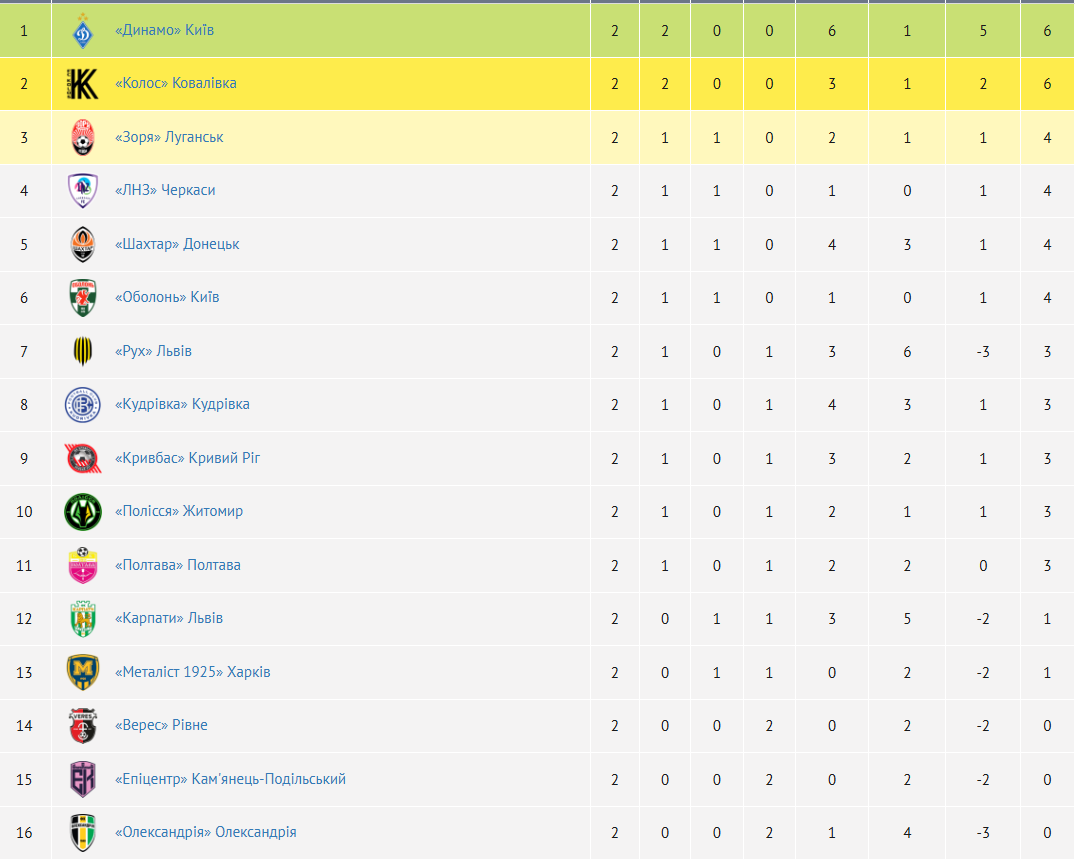1078x865 pixels.
Task: Open the «ЛНЗ» Черкаси team page
Action: (165, 190)
